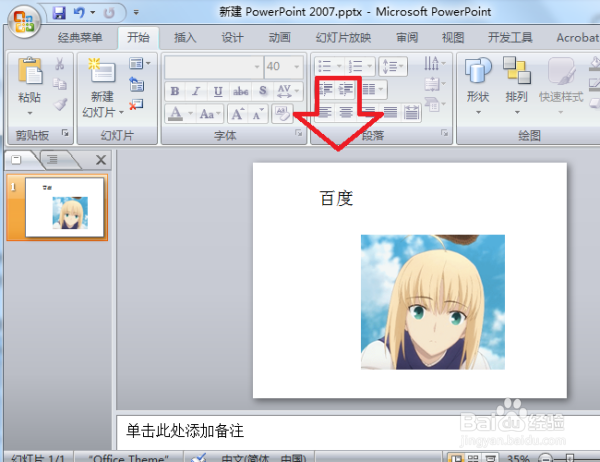Screen dimensions: 600x462
Task: Open the columns button
Action: [x=373, y=89]
